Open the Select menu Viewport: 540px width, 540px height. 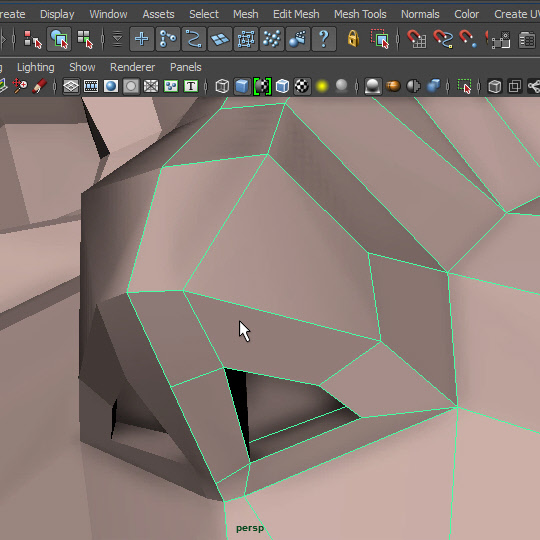[204, 14]
